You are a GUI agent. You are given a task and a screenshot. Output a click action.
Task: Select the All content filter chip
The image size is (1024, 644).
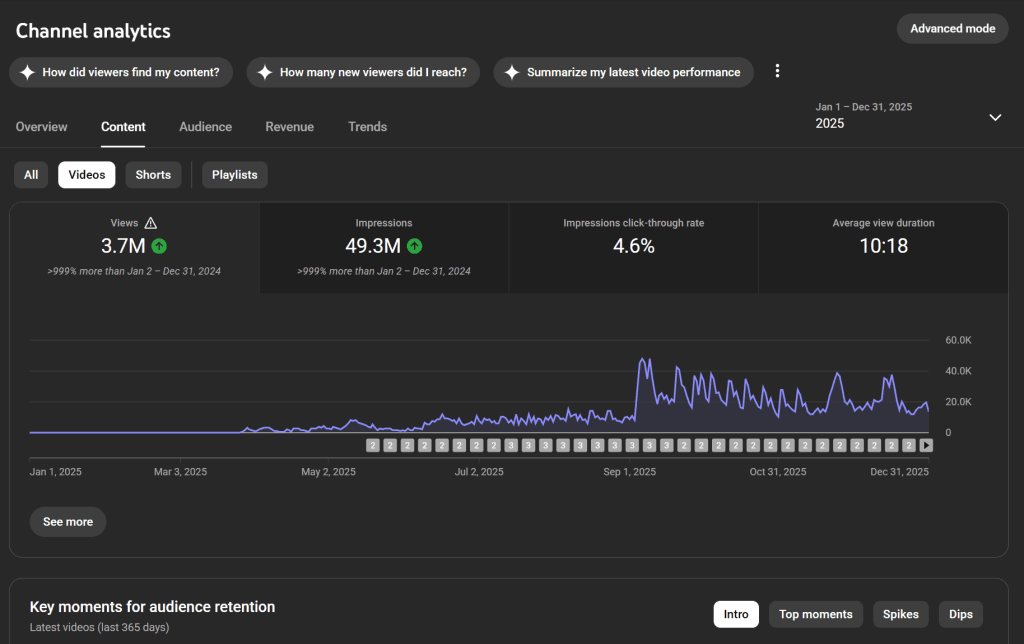point(31,175)
